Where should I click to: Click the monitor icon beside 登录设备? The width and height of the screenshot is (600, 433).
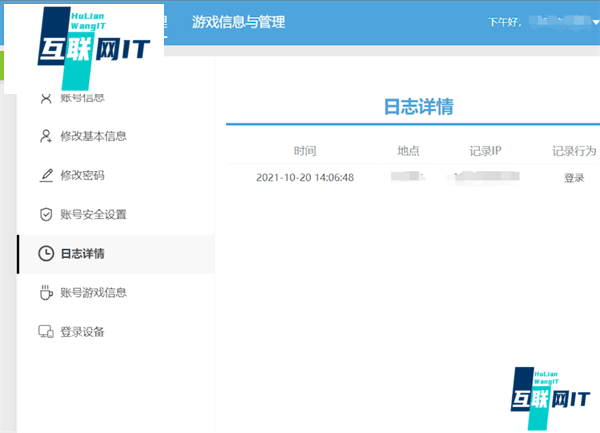(x=45, y=332)
